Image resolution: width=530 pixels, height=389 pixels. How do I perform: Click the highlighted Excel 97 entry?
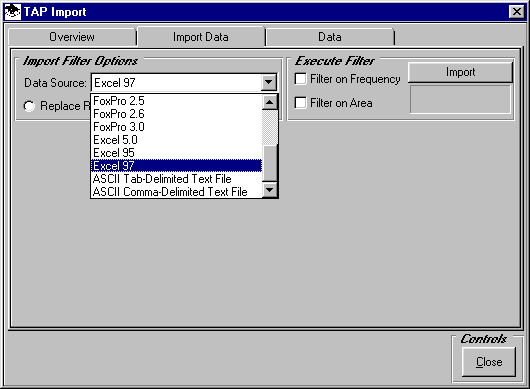tap(176, 166)
